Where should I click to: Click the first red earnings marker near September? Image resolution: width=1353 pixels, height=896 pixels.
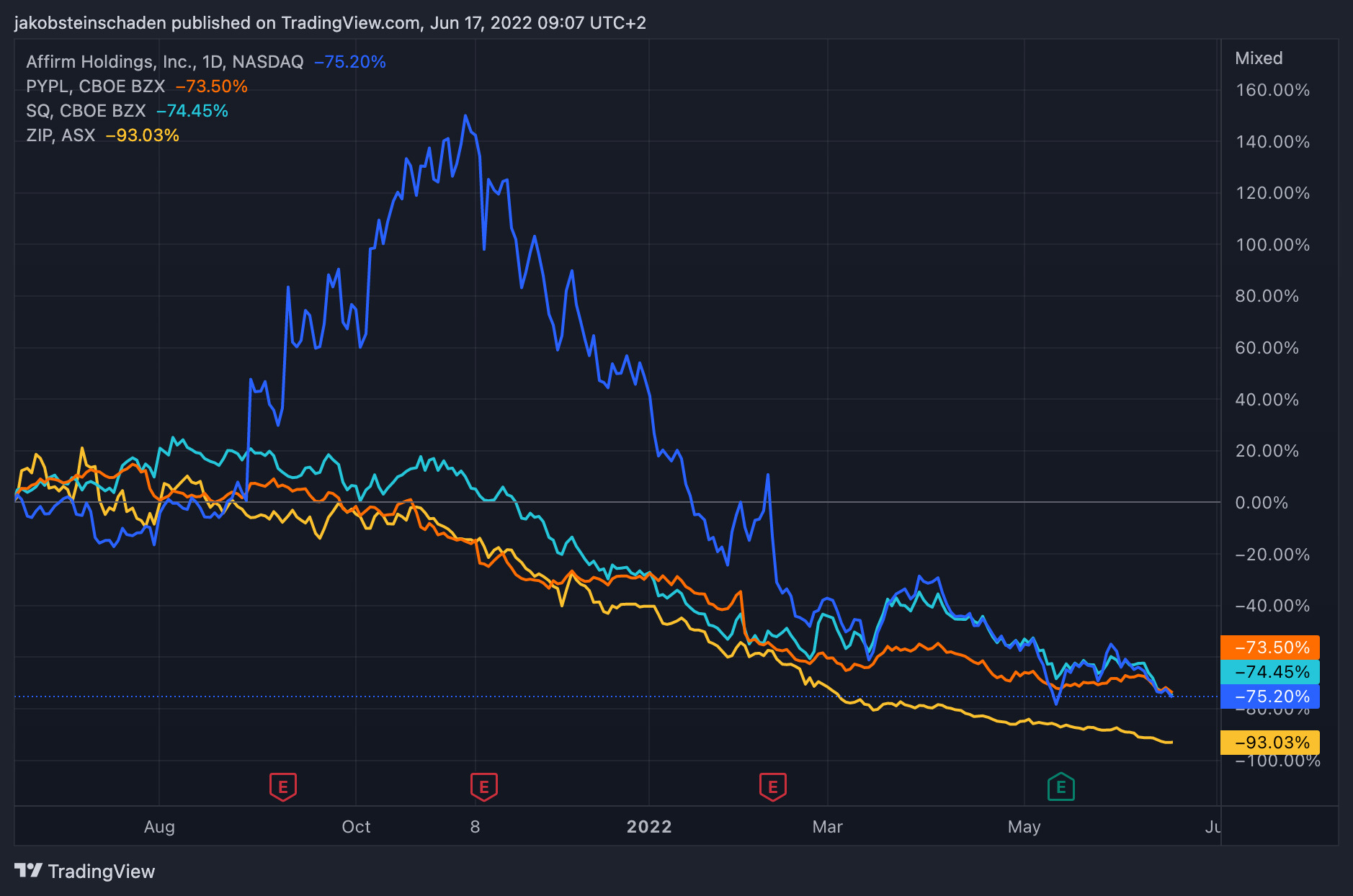tap(283, 787)
